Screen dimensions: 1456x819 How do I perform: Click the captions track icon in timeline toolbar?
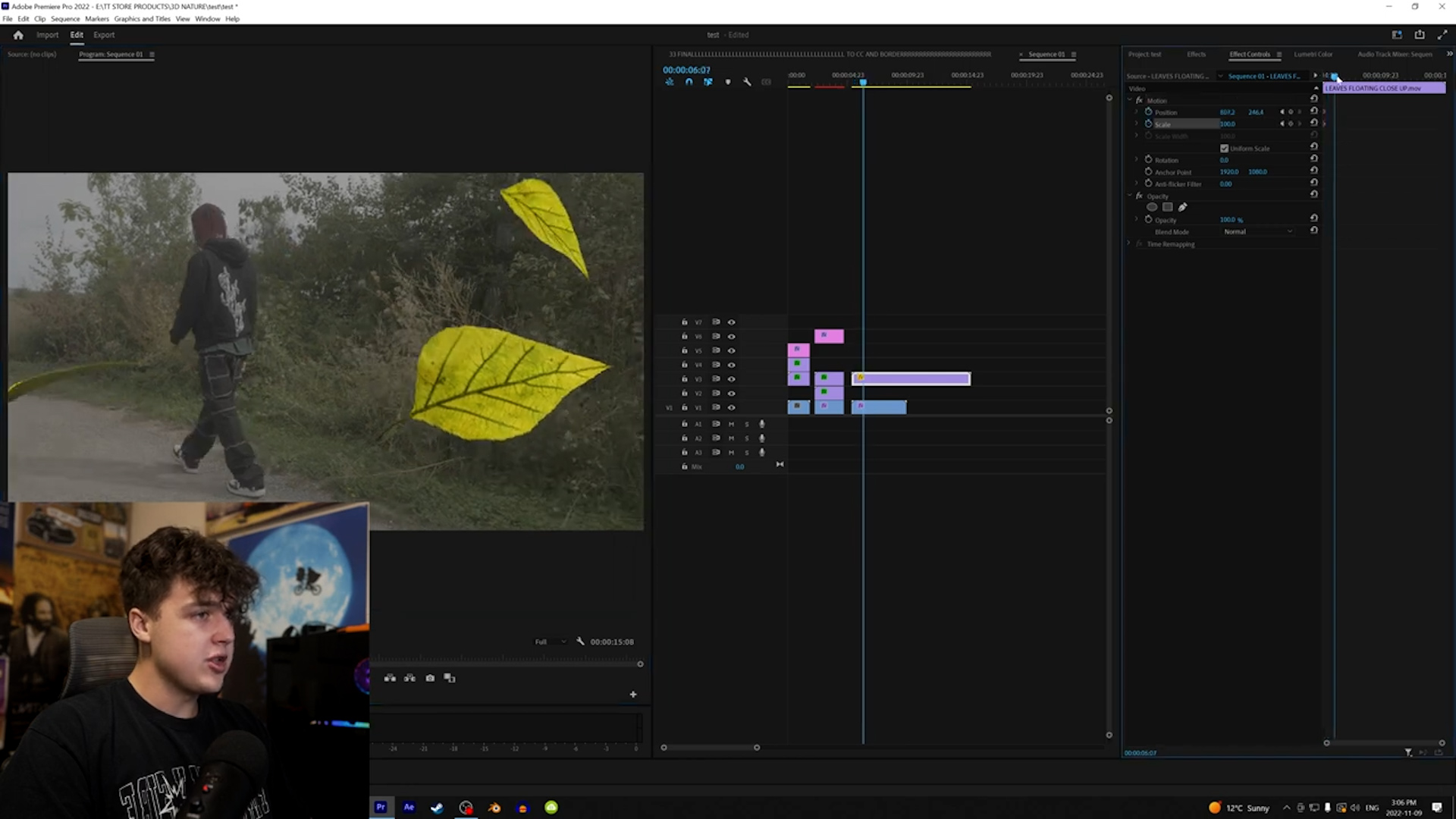(x=767, y=82)
